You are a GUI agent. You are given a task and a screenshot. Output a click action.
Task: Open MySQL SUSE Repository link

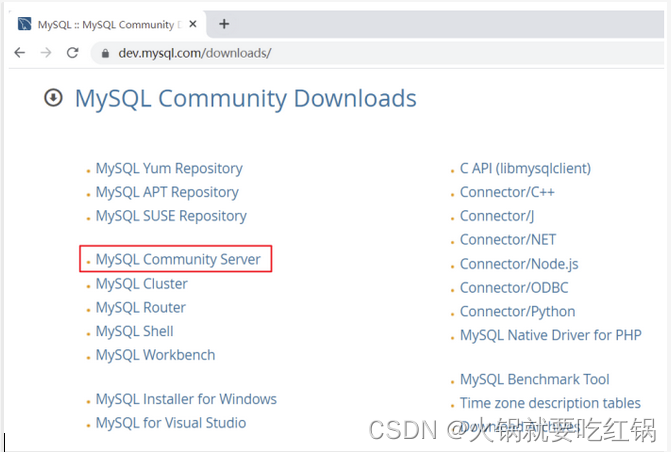171,216
